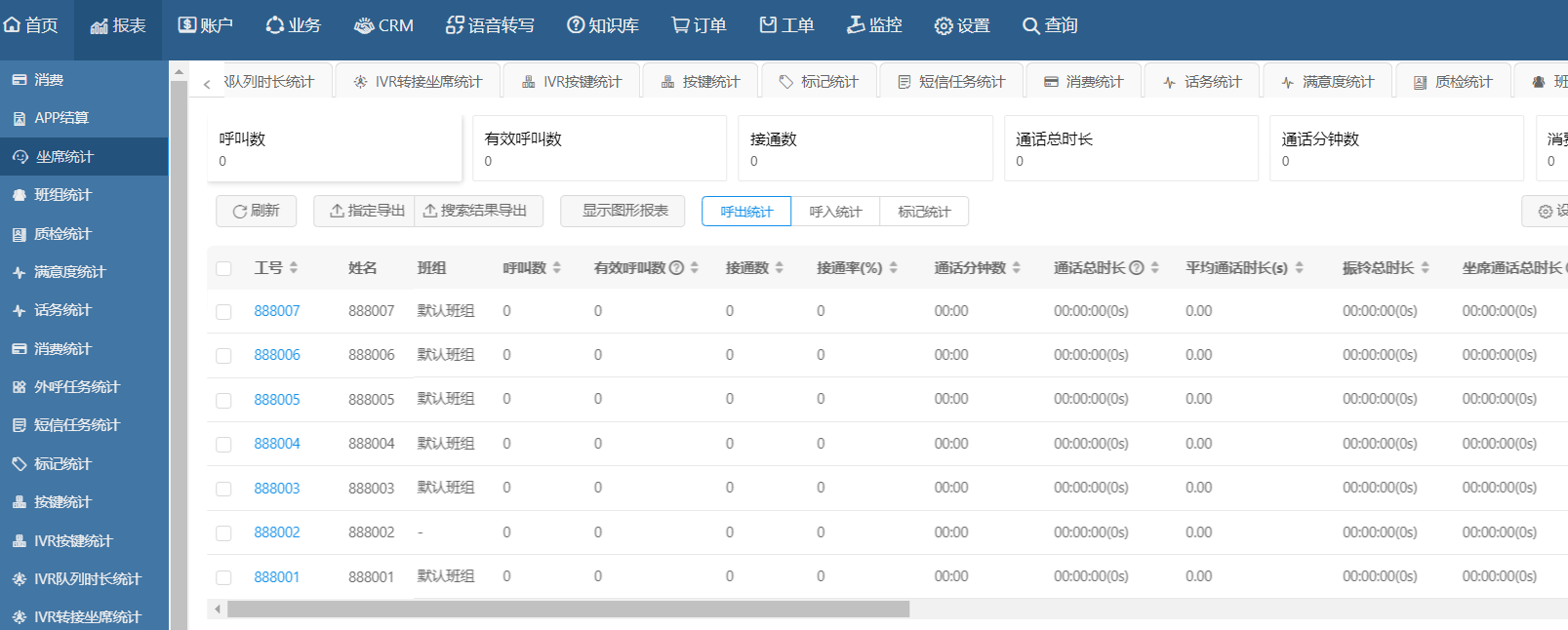Click the 监控 monitor icon
This screenshot has height=630, width=1568.
click(x=856, y=25)
